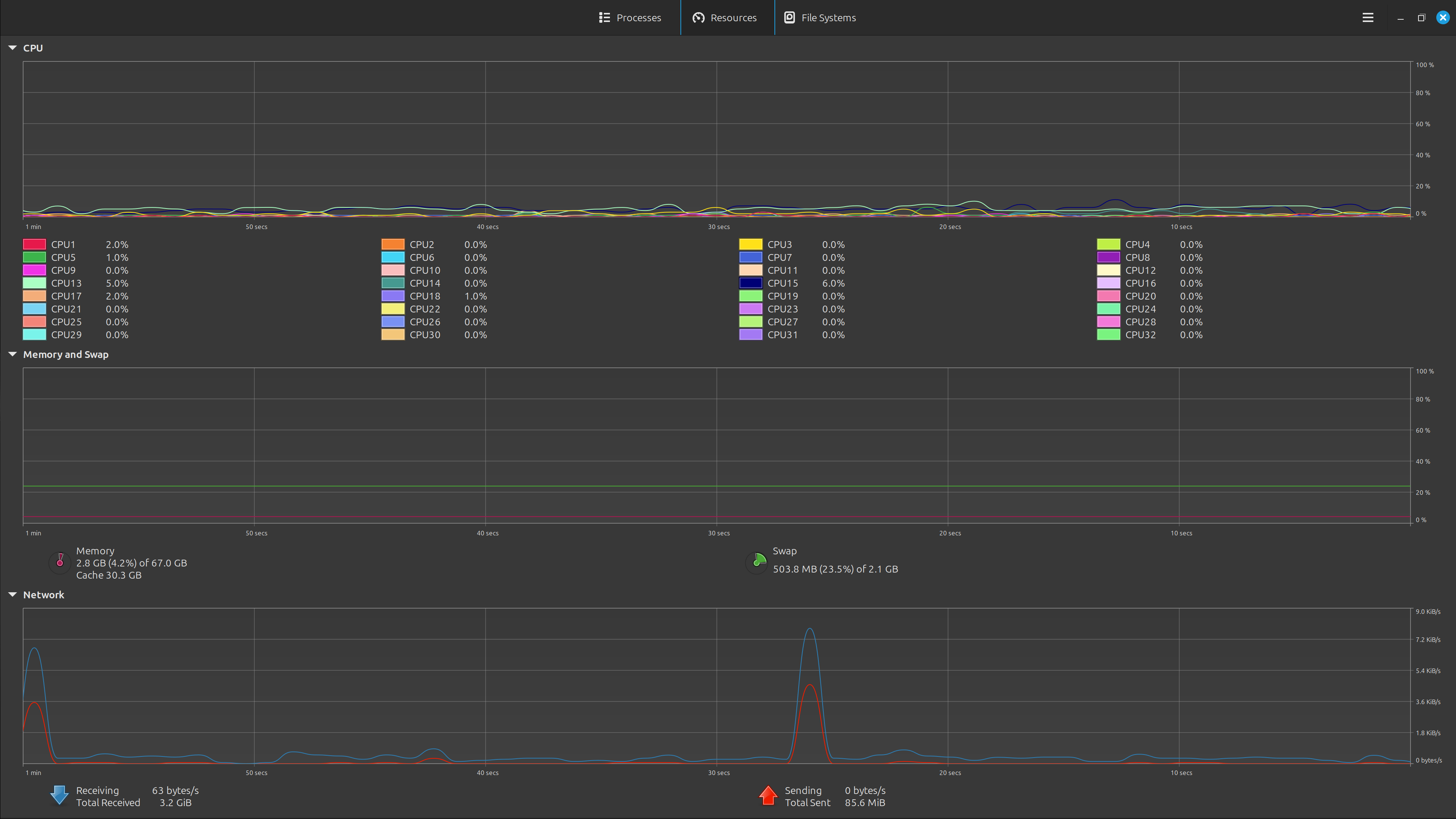1456x819 pixels.
Task: Click the Total Received 3.2 GiB value
Action: (175, 803)
